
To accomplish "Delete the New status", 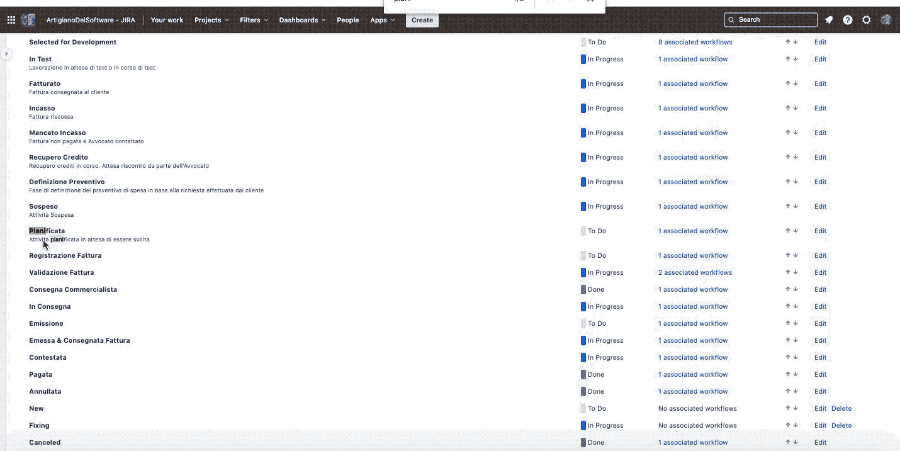I will [x=842, y=409].
